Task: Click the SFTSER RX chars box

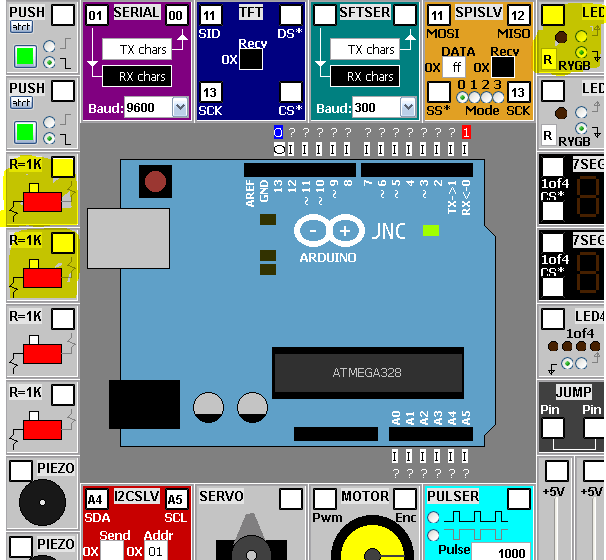Action: click(365, 76)
